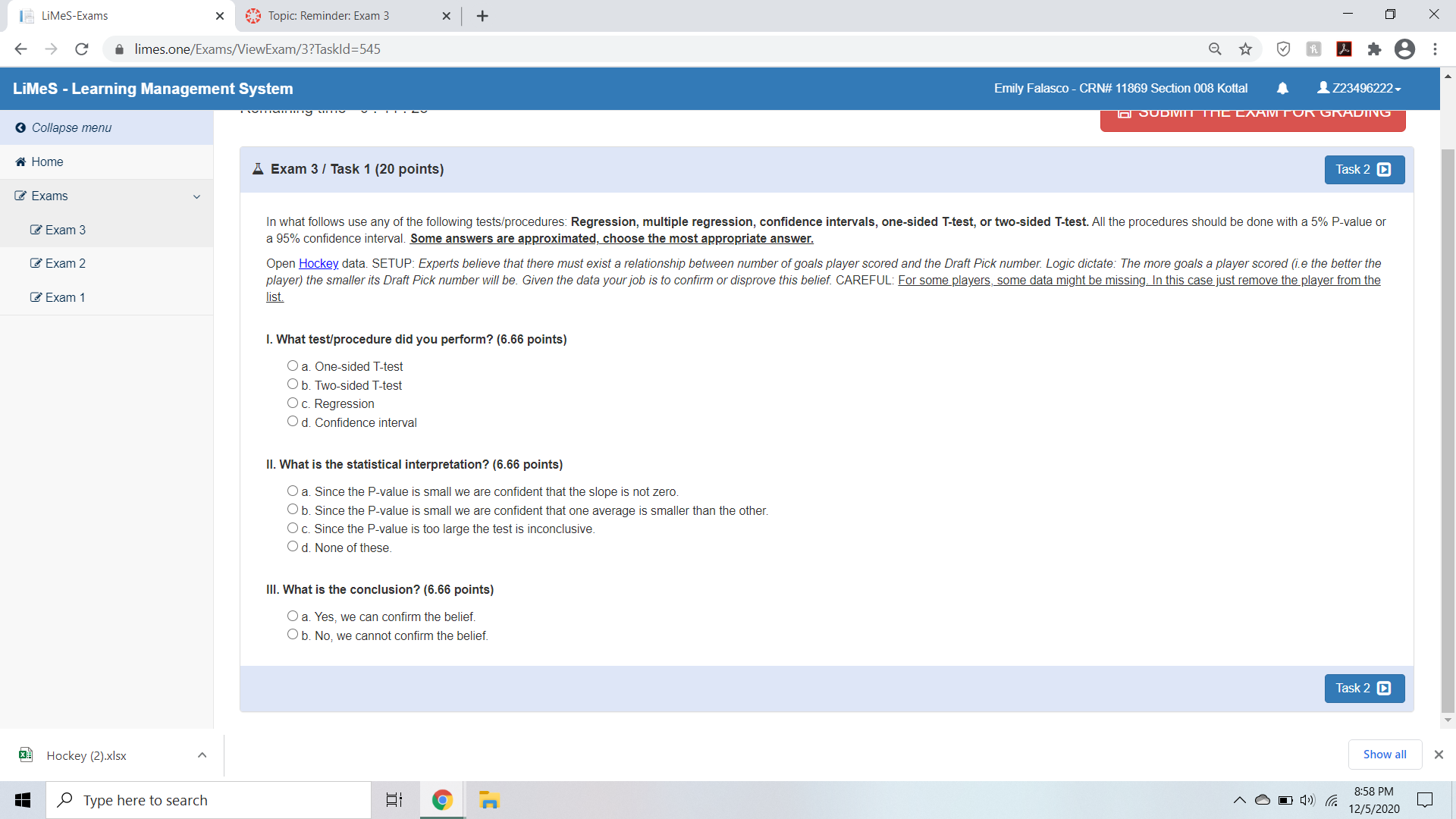The height and width of the screenshot is (819, 1456).
Task: Select the Regression radio option
Action: [292, 403]
